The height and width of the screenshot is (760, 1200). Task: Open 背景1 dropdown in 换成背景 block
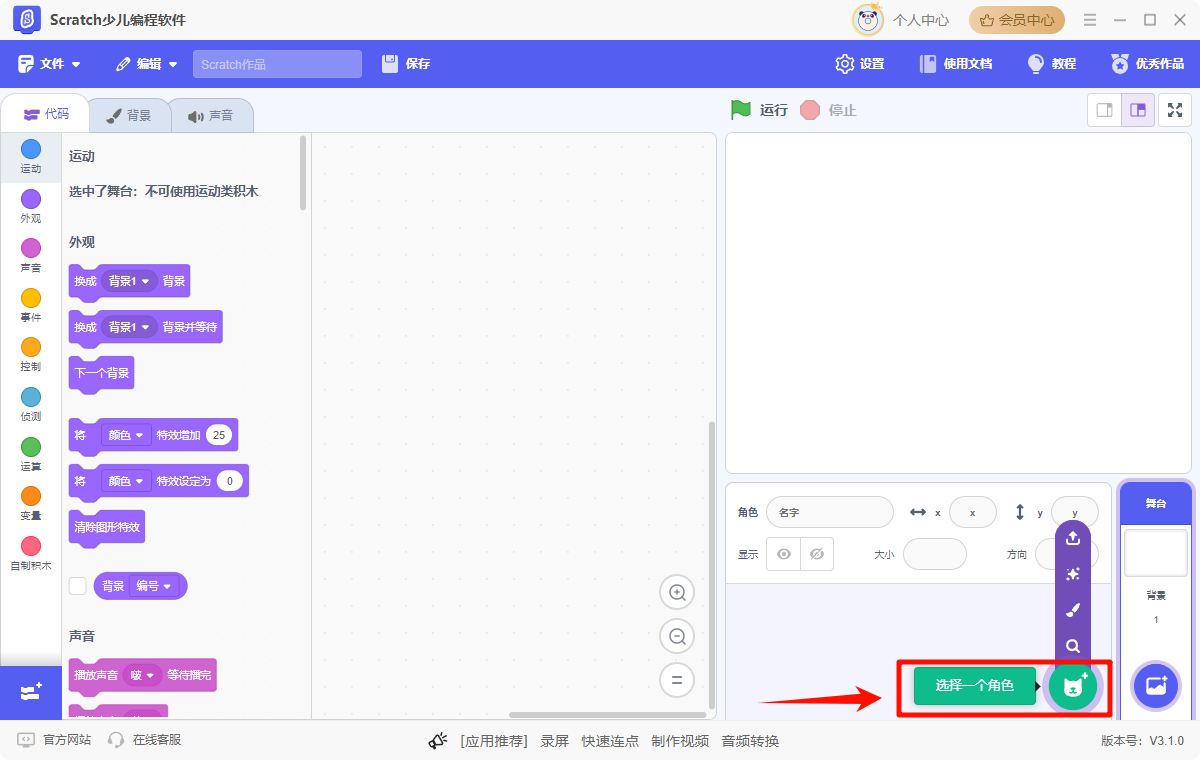point(129,281)
